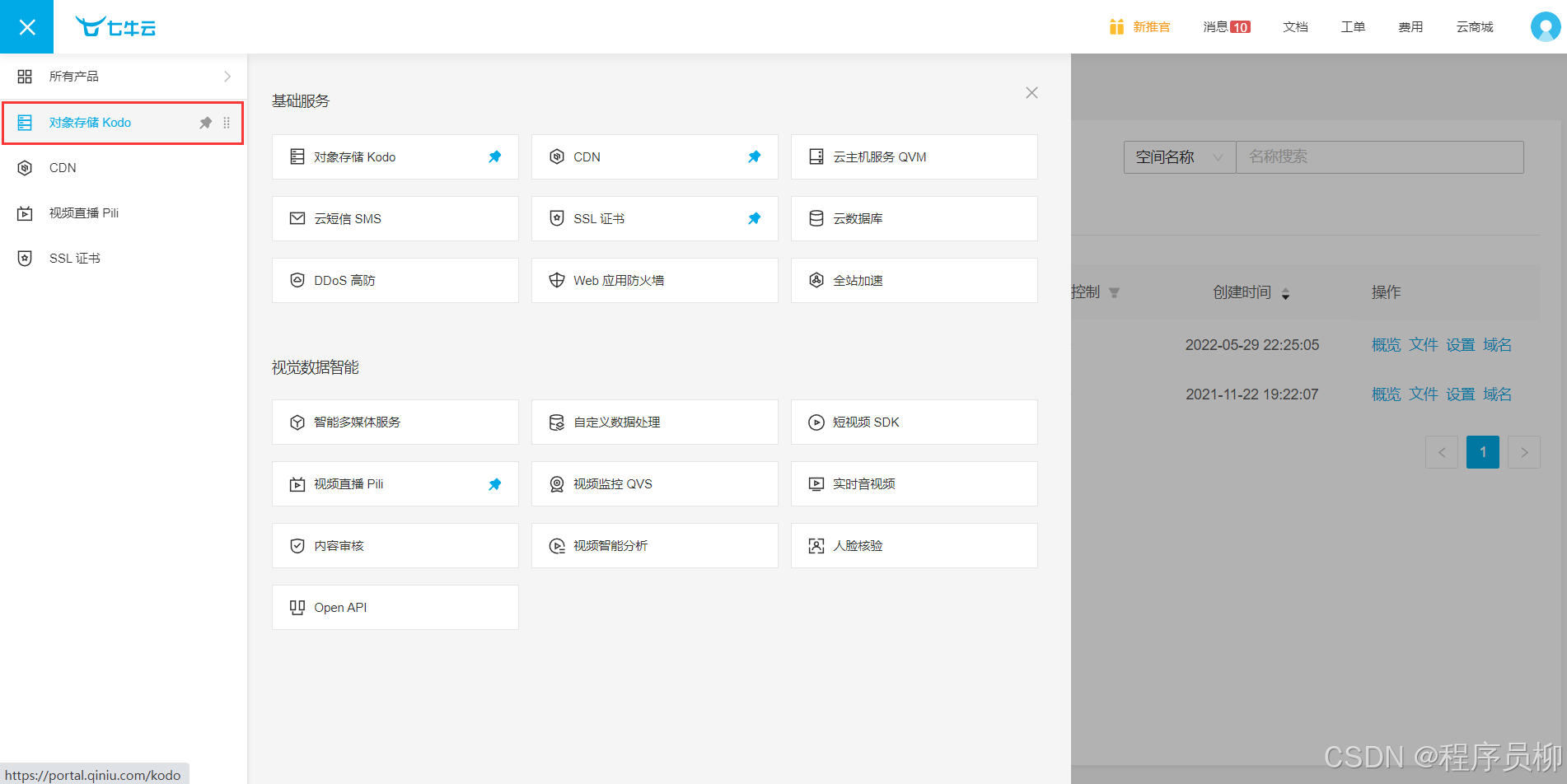Click 新推官 promotion link
Viewport: 1567px width, 784px height.
[1151, 27]
